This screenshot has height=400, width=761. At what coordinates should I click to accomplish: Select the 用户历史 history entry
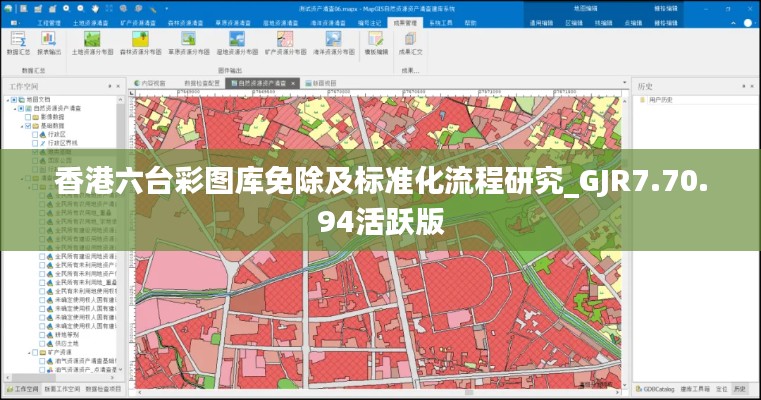[660, 100]
